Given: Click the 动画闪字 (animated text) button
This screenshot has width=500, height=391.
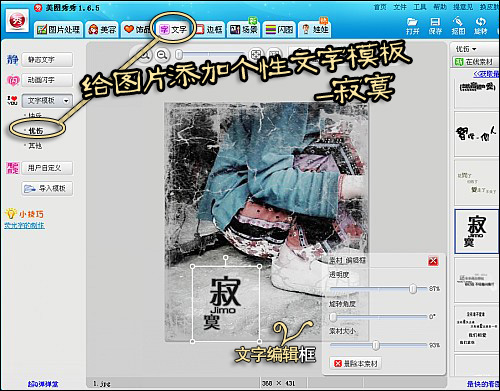Looking at the screenshot, I should (x=47, y=80).
